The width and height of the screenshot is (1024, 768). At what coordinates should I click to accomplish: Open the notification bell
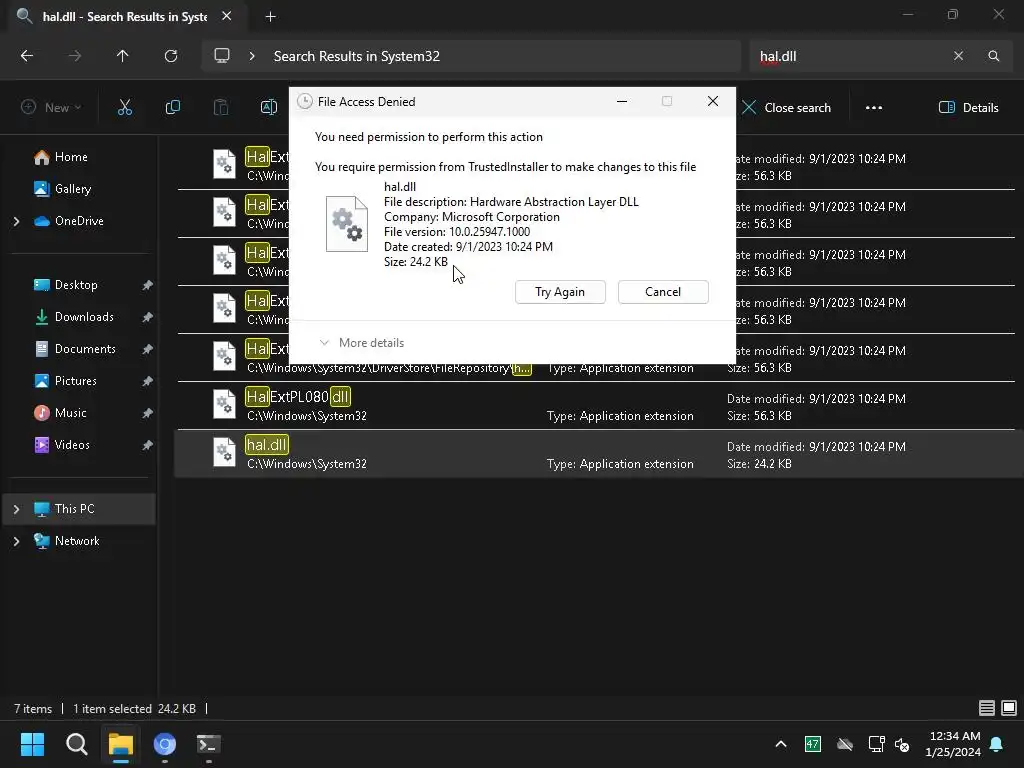pyautogui.click(x=997, y=744)
